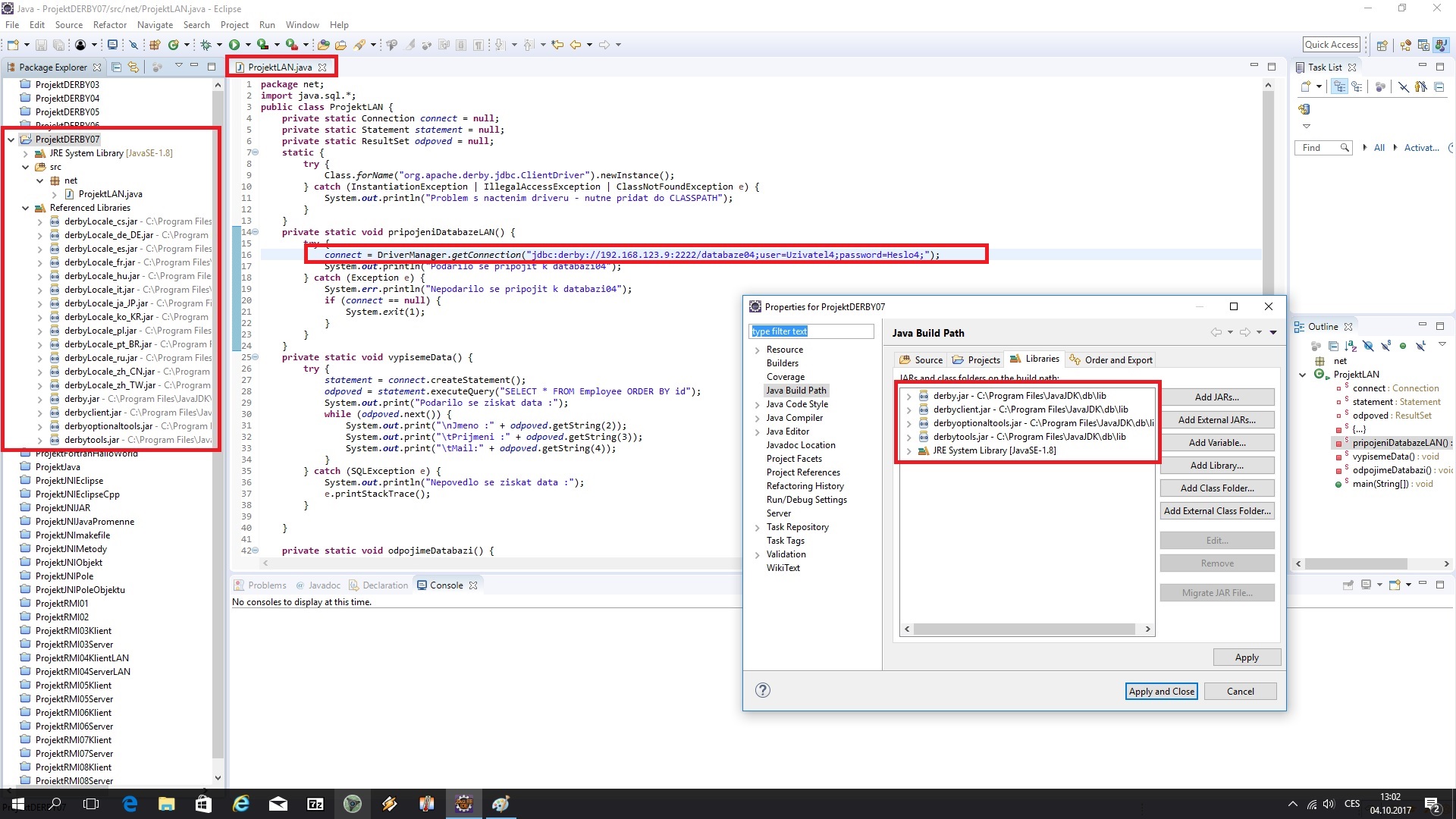
Task: Collapse the ProjektDERBY07 project tree node
Action: pos(11,140)
